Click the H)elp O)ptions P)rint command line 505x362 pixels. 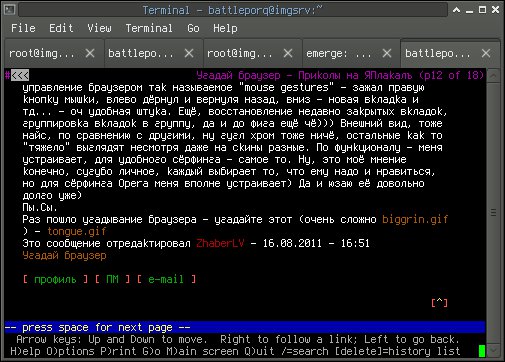tap(235, 351)
